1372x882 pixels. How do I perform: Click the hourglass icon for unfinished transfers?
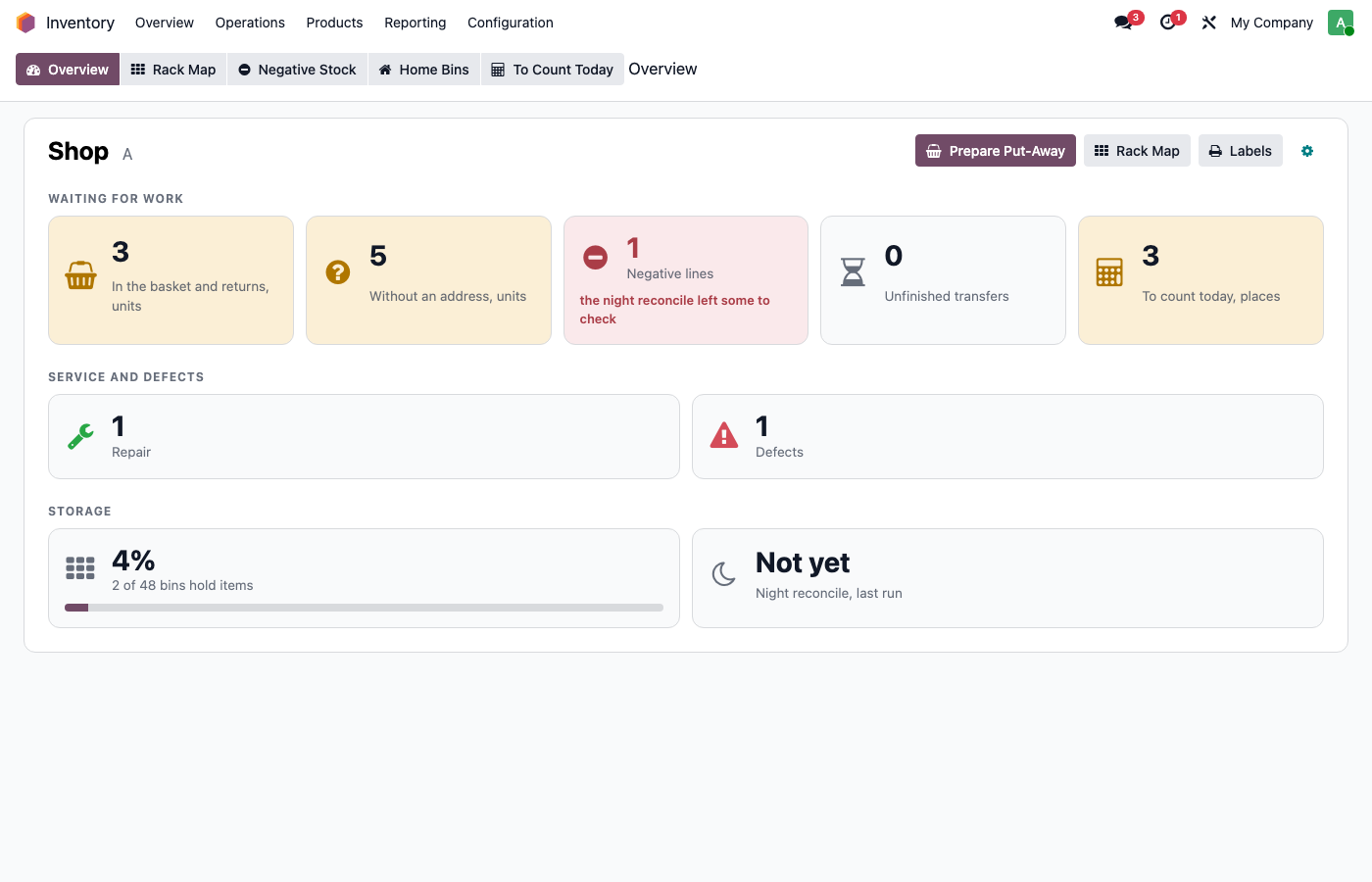(854, 271)
